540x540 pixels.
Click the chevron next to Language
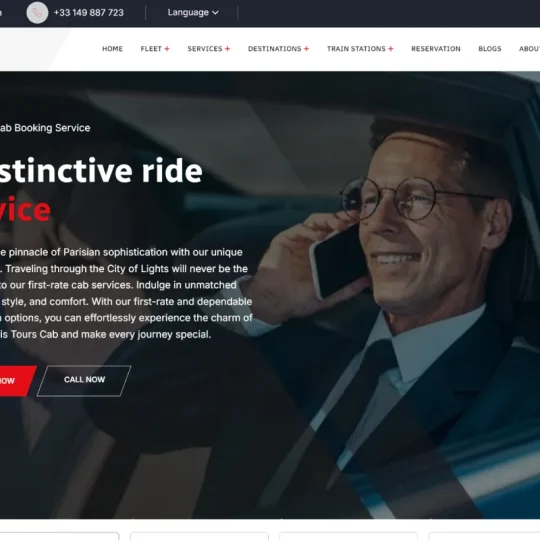[215, 13]
